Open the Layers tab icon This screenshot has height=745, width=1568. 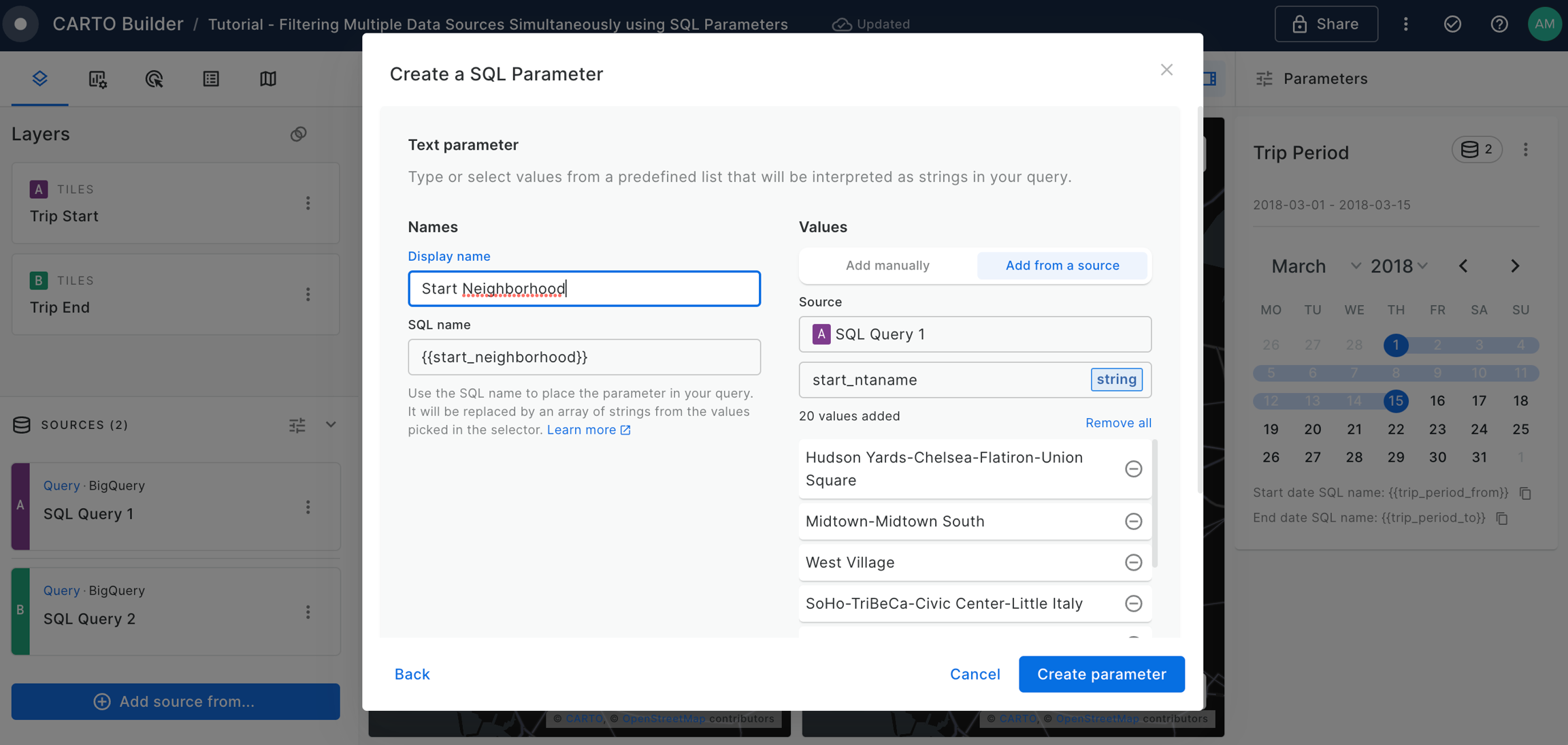tap(39, 78)
